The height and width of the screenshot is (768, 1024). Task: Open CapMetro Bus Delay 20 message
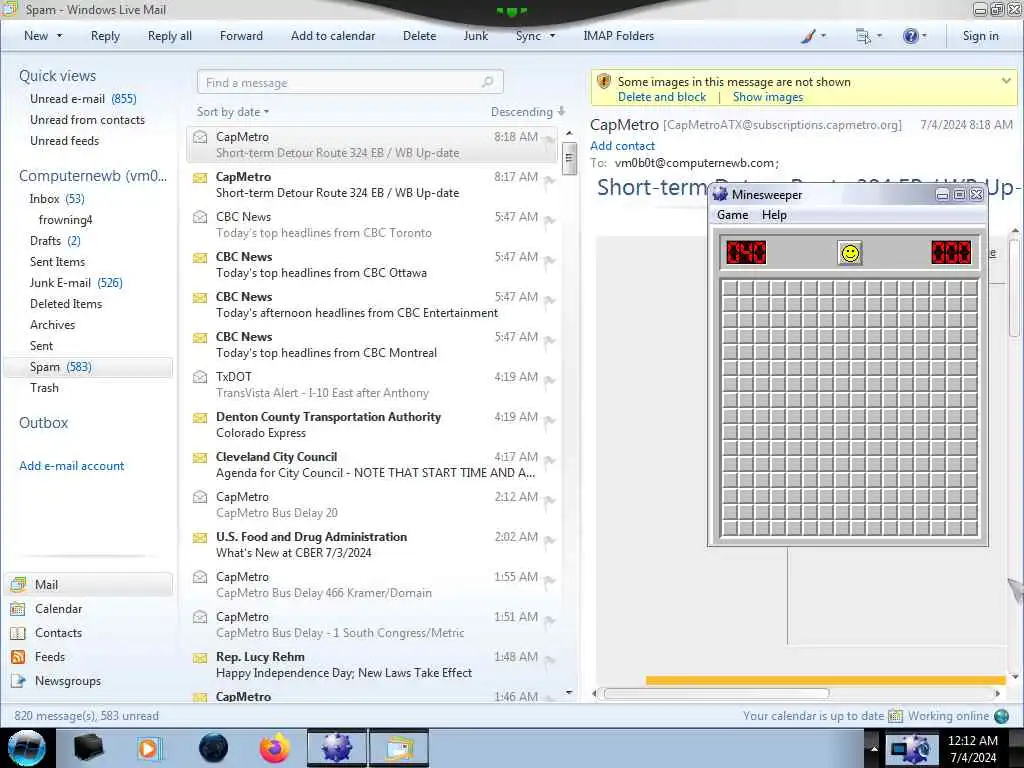(372, 505)
